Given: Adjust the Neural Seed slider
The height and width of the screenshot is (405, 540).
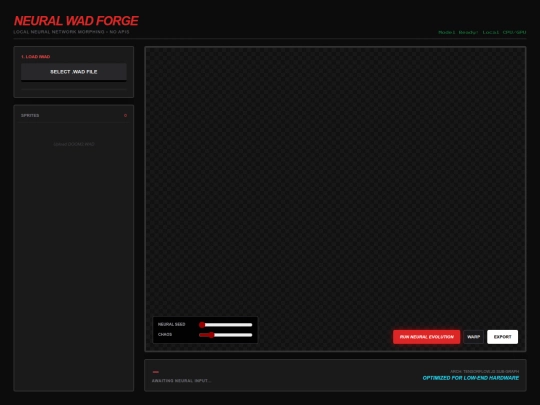Looking at the screenshot, I should click(226, 324).
